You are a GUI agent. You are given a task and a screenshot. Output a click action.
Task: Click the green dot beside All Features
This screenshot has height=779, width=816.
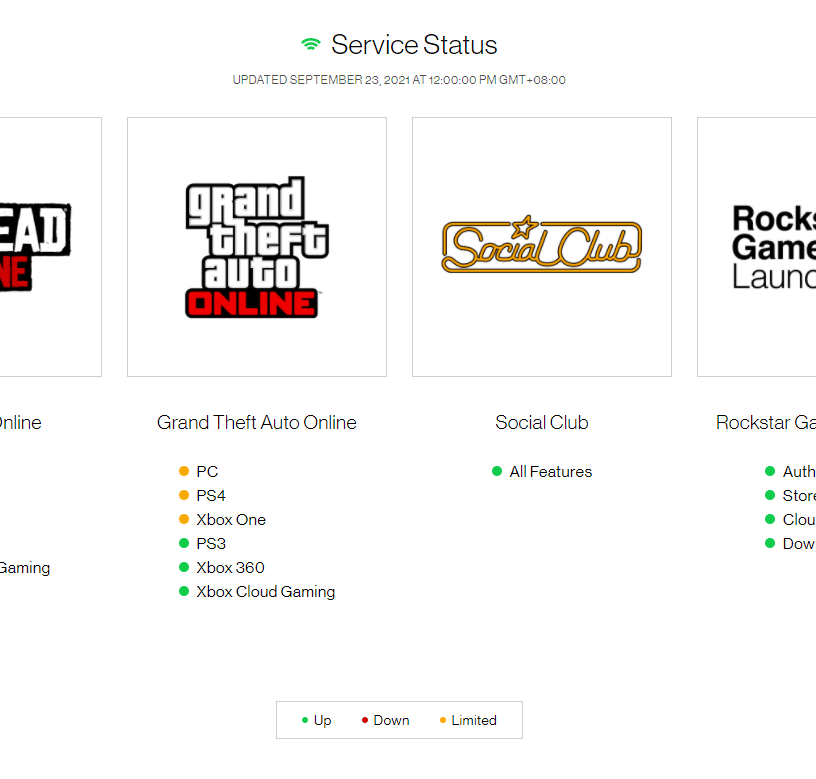tap(497, 471)
